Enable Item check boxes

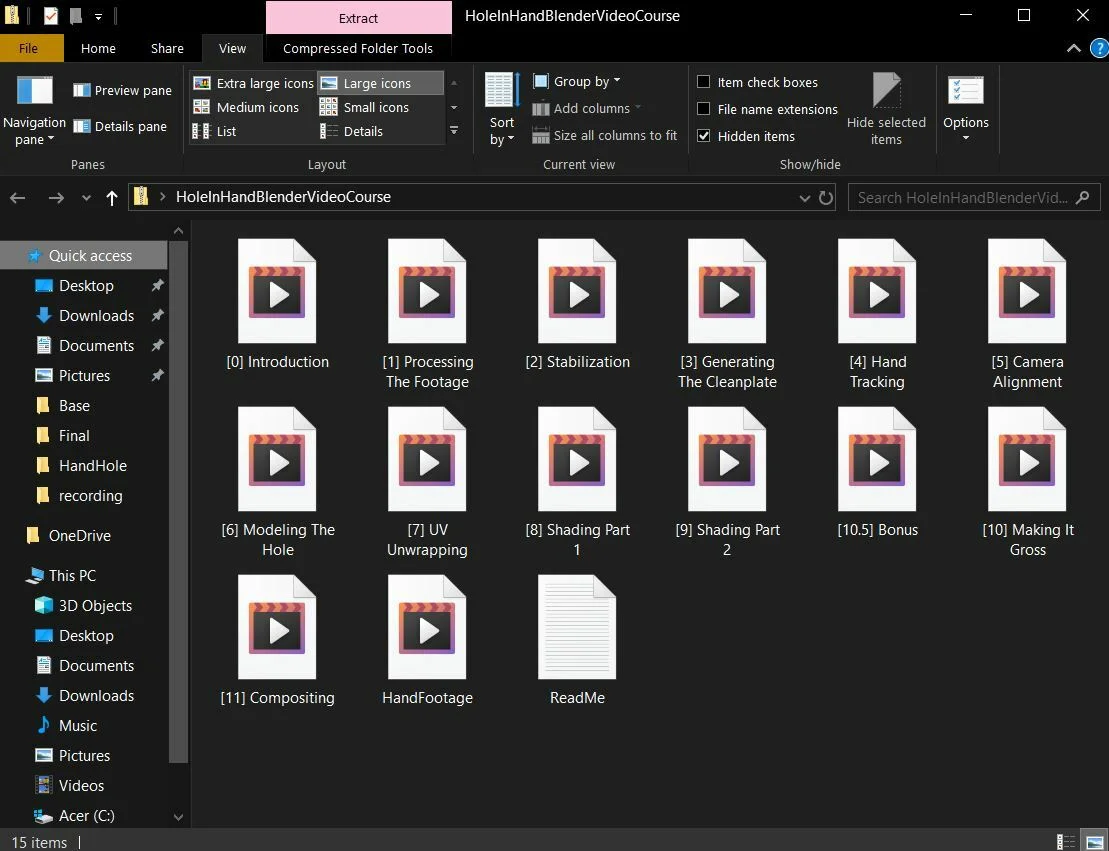click(x=704, y=82)
